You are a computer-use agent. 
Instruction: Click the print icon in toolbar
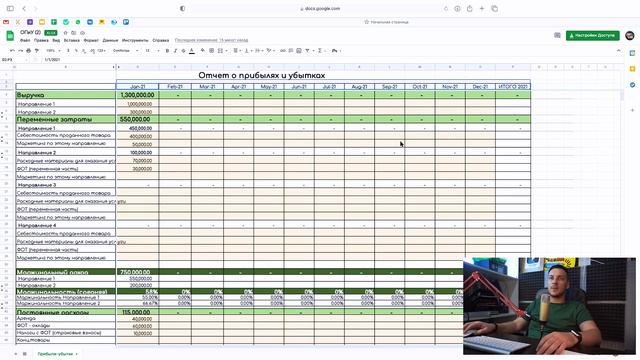[x=29, y=51]
